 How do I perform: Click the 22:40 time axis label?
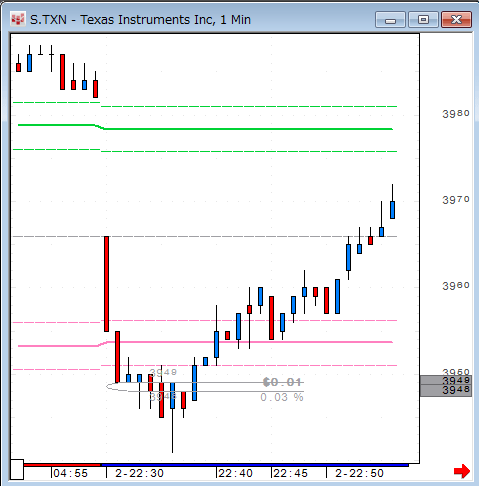(x=235, y=473)
